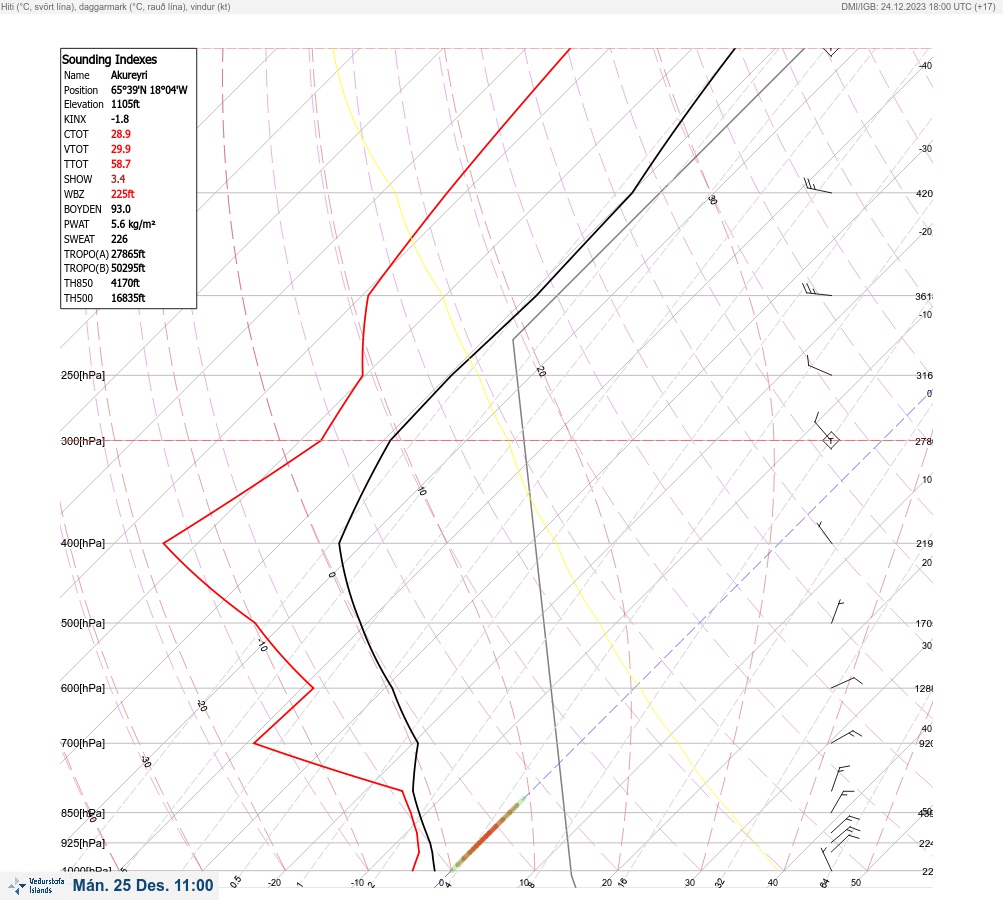Click the dew point kink at 600 hPa
Viewport: 1003px width, 900px height.
(x=313, y=688)
